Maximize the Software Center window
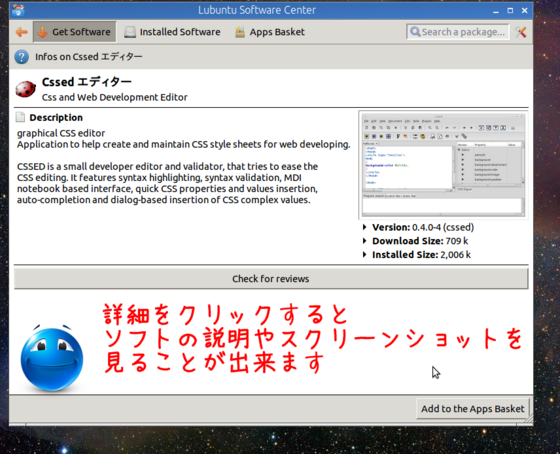Viewport: 560px width, 454px height. pyautogui.click(x=510, y=10)
